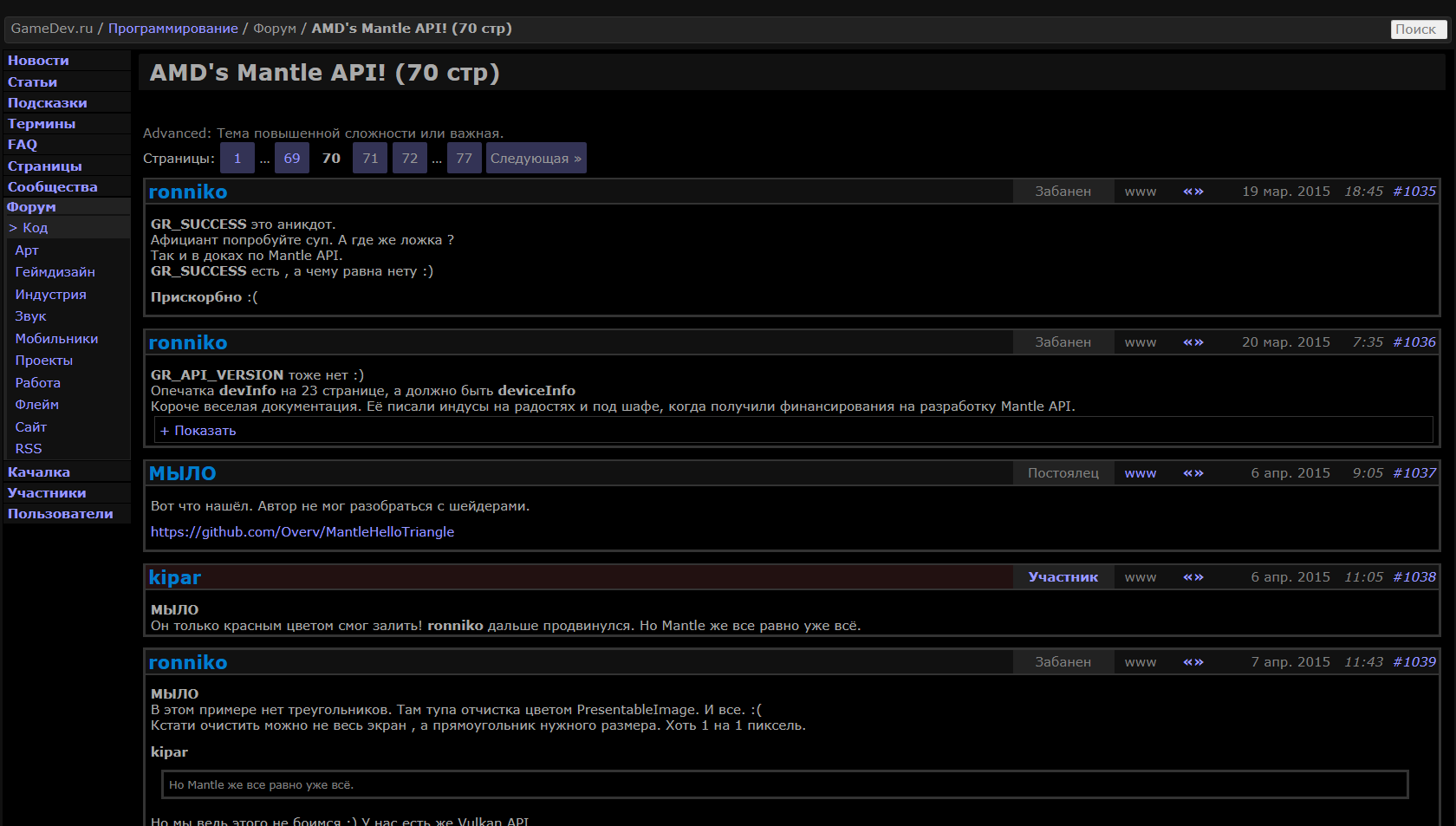Click the quote «» icon on post #1036

[x=1193, y=342]
